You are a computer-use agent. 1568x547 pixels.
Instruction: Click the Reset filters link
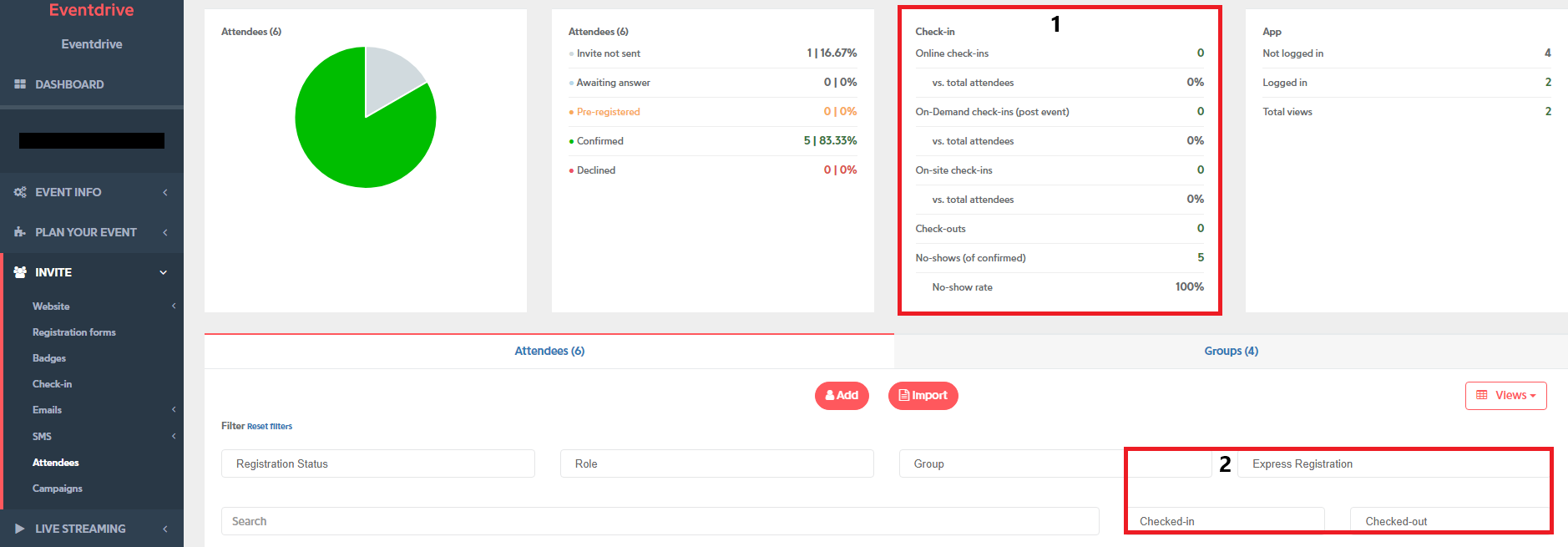pyautogui.click(x=270, y=427)
